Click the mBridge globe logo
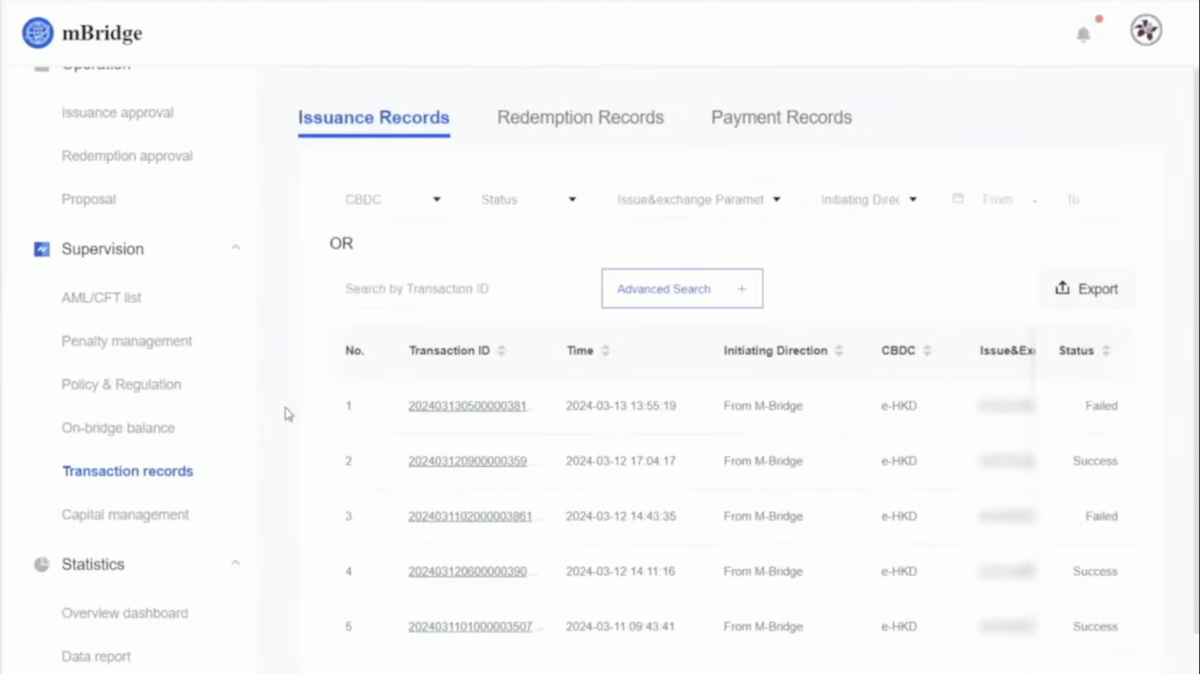The height and width of the screenshot is (678, 1200). (x=38, y=33)
